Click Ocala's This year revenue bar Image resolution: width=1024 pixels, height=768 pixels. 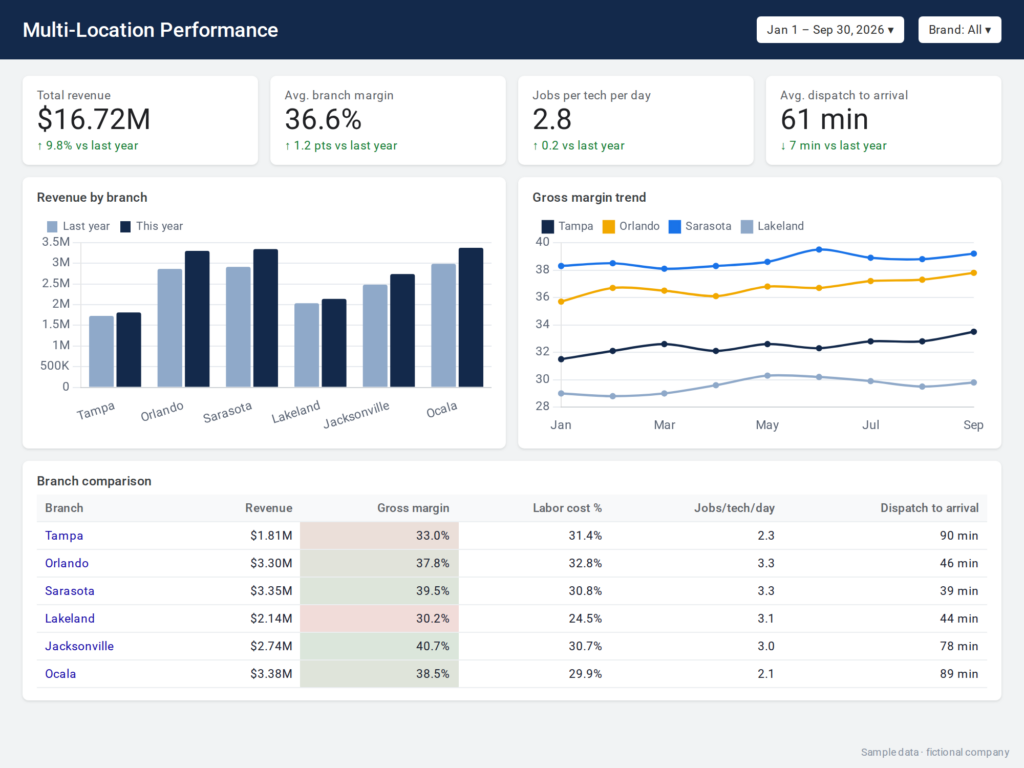pos(471,317)
